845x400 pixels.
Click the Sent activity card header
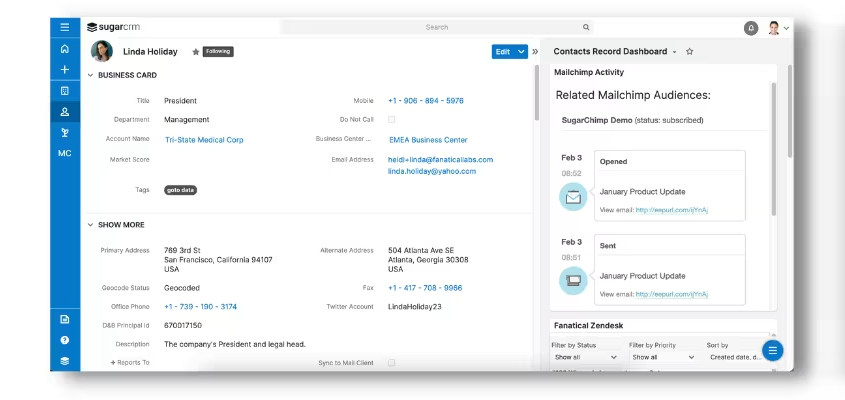tap(670, 246)
